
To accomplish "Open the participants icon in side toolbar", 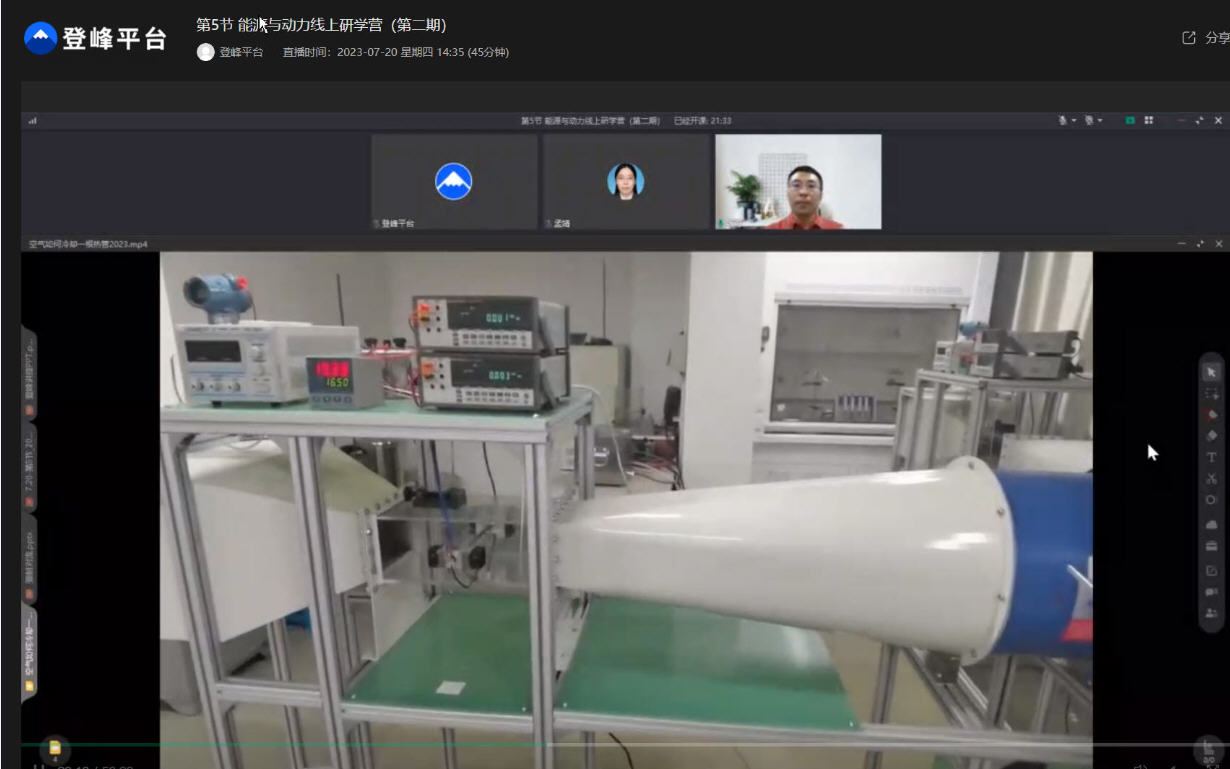I will point(1211,613).
